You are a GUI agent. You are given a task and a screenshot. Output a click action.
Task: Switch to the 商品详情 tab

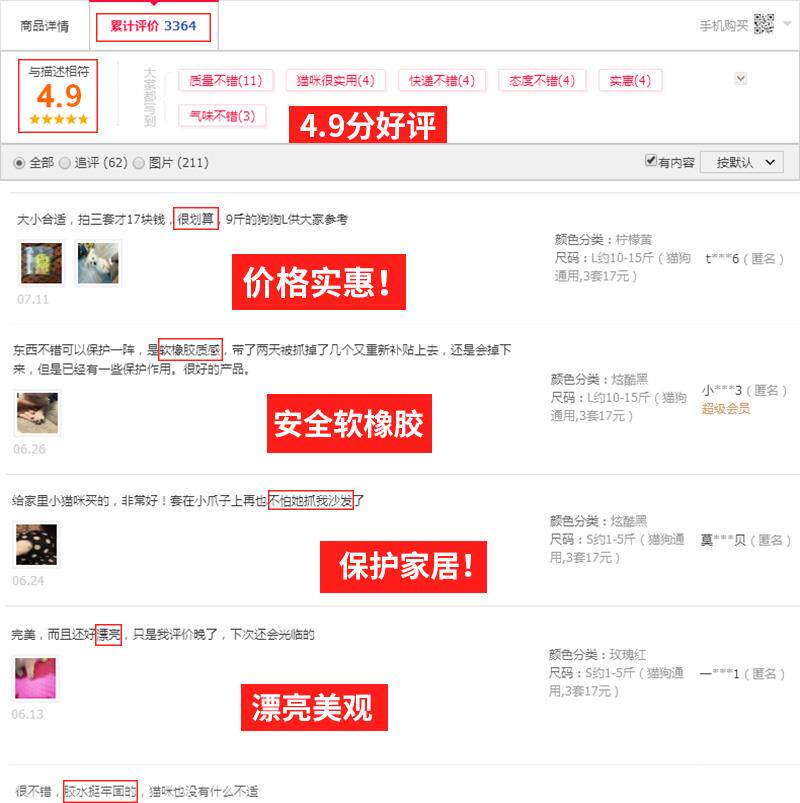click(45, 26)
